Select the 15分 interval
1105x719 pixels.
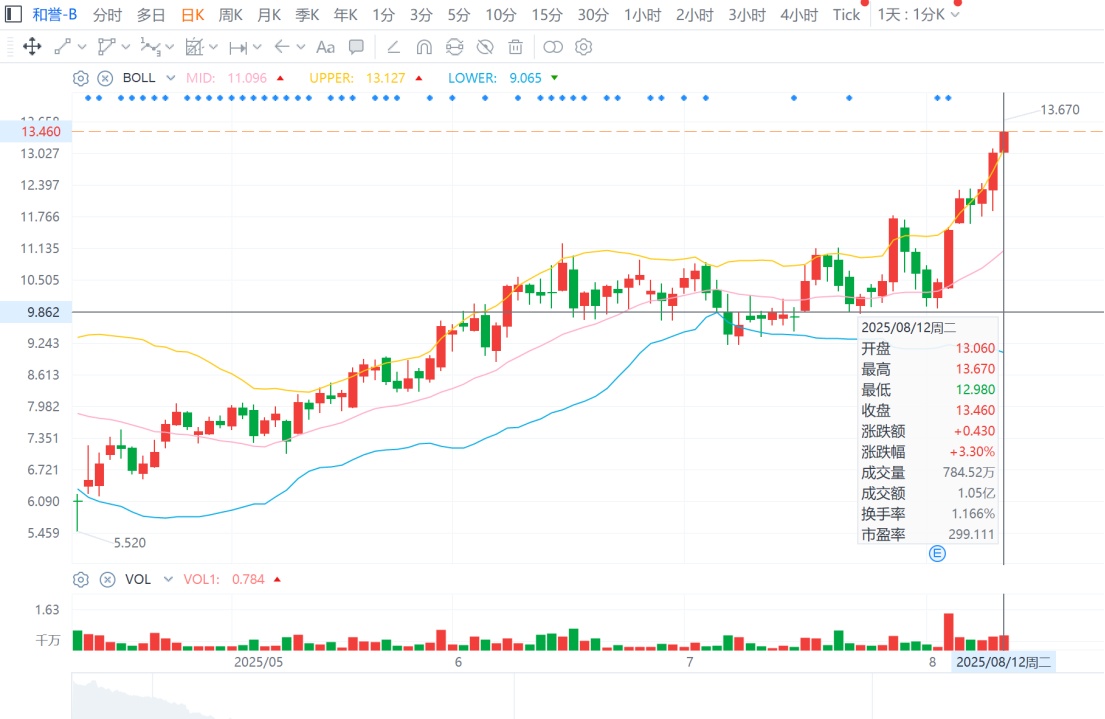point(547,15)
